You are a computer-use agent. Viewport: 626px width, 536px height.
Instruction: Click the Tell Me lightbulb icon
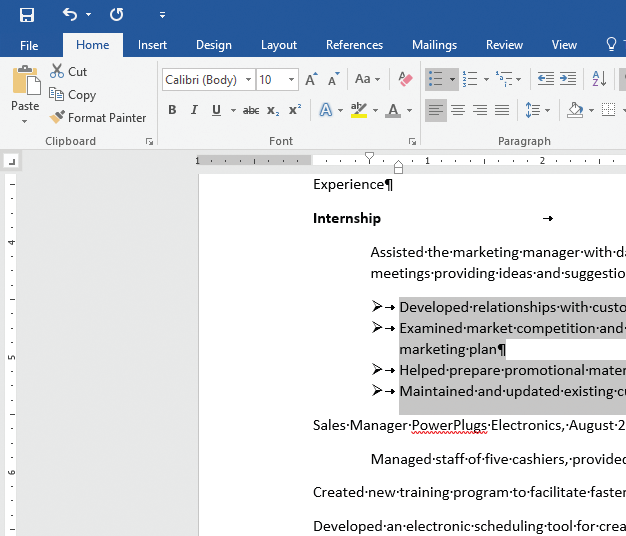point(611,44)
